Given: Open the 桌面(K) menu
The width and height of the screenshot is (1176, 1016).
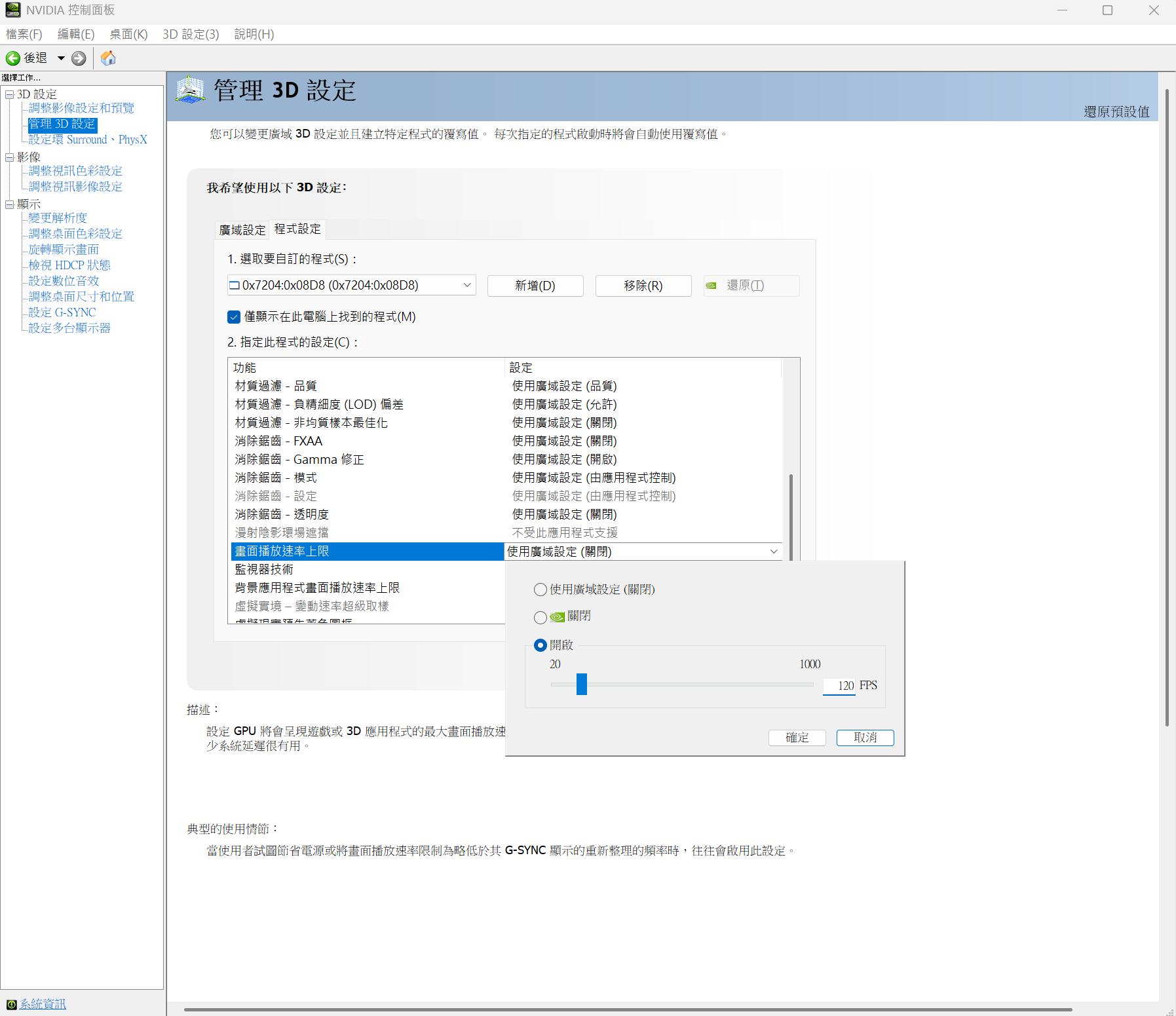Looking at the screenshot, I should [128, 34].
